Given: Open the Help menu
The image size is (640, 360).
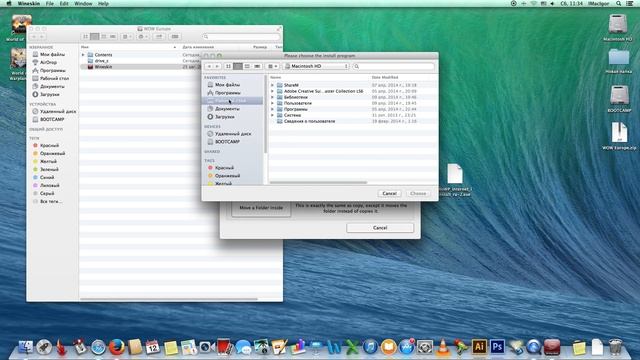Looking at the screenshot, I should click(x=103, y=3).
